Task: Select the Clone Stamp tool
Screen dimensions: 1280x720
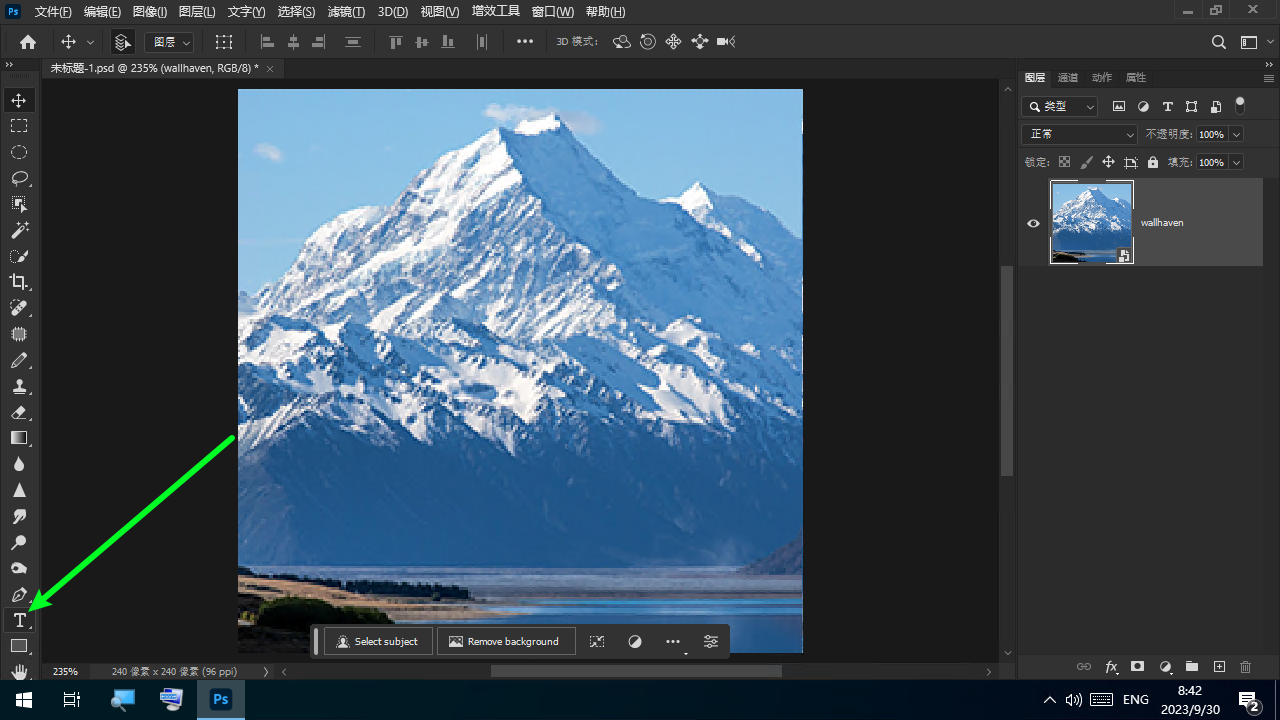Action: (19, 386)
